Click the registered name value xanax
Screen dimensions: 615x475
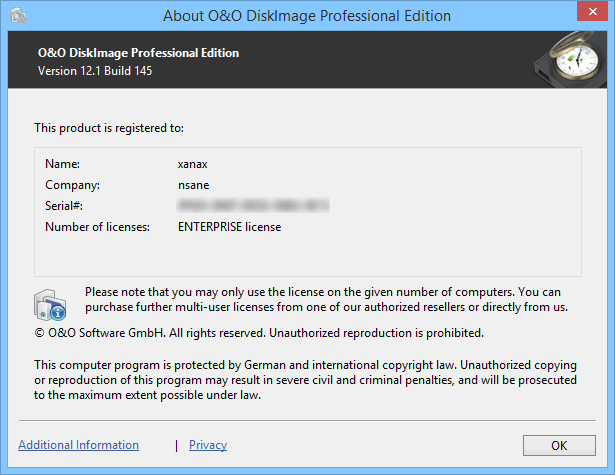[x=194, y=163]
